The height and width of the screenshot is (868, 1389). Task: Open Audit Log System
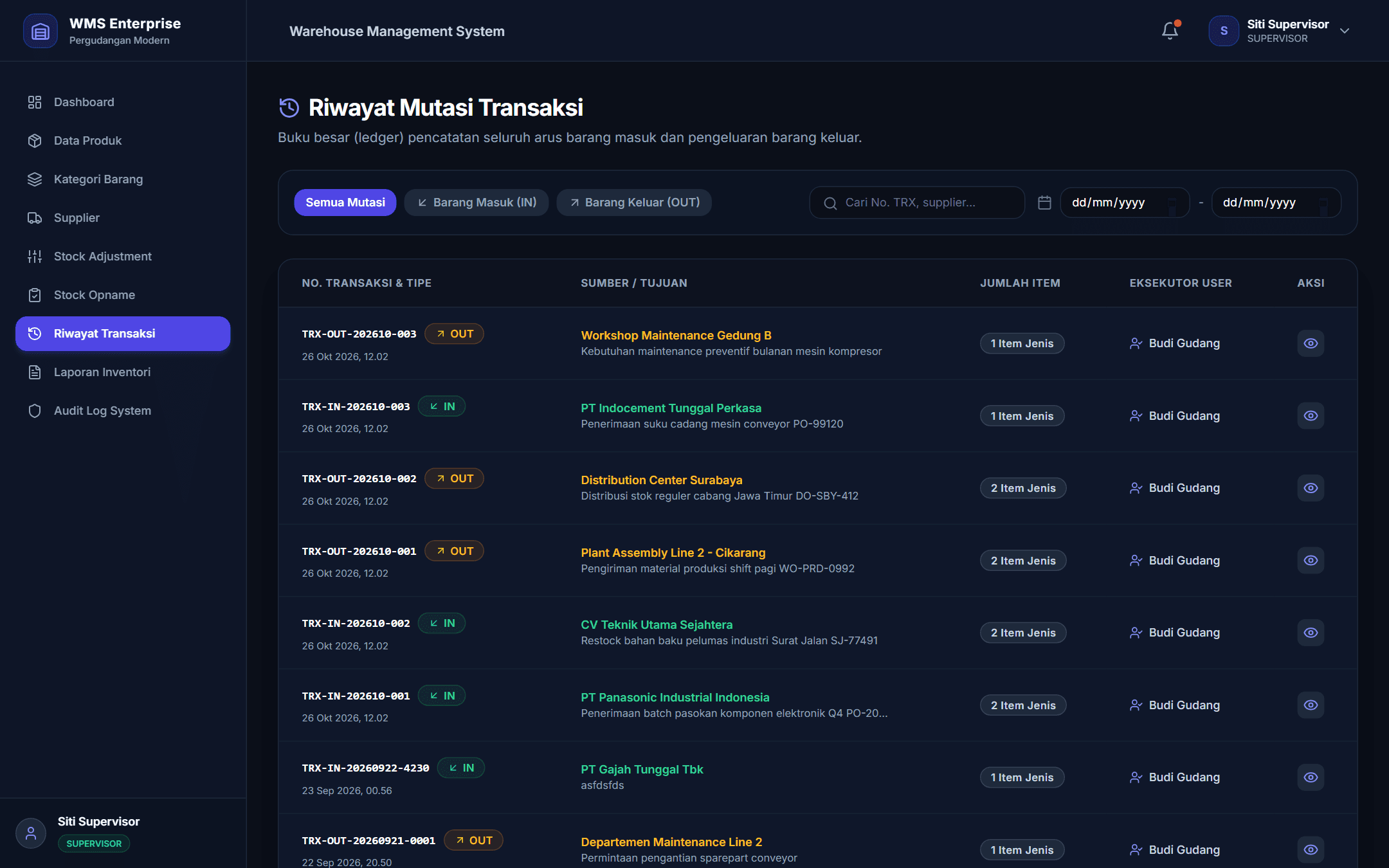pos(123,411)
